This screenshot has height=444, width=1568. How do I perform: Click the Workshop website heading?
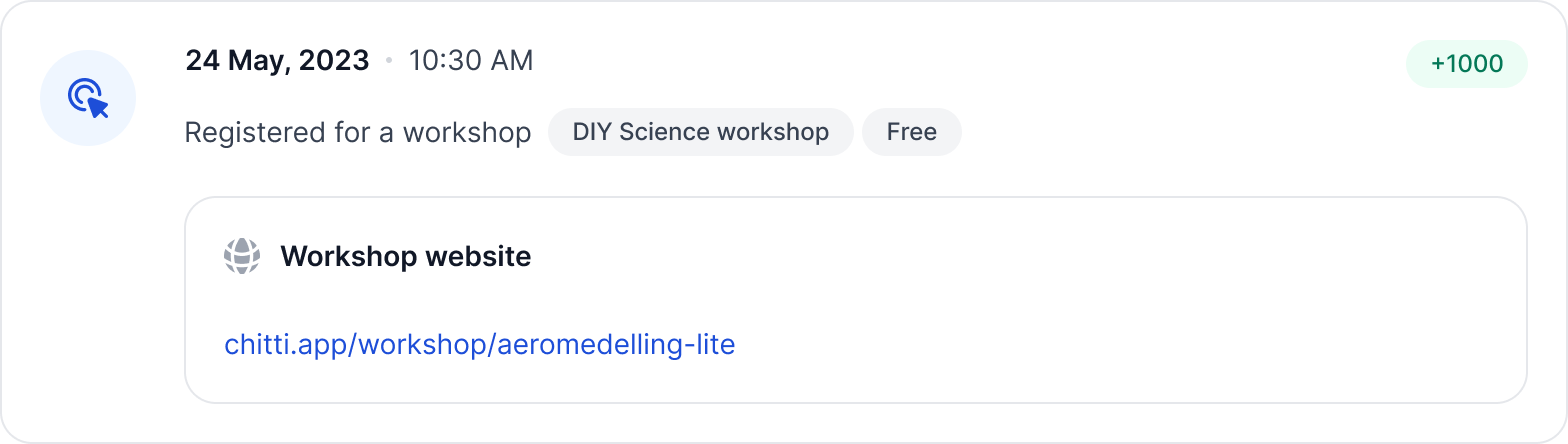[x=405, y=257]
